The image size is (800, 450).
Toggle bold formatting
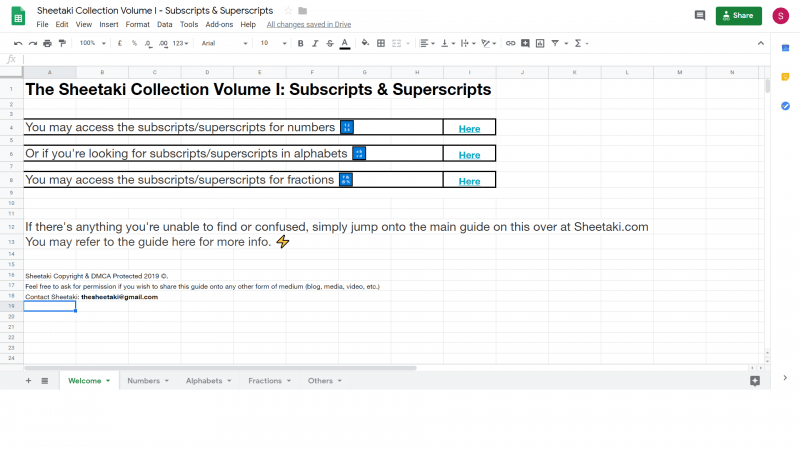point(301,43)
